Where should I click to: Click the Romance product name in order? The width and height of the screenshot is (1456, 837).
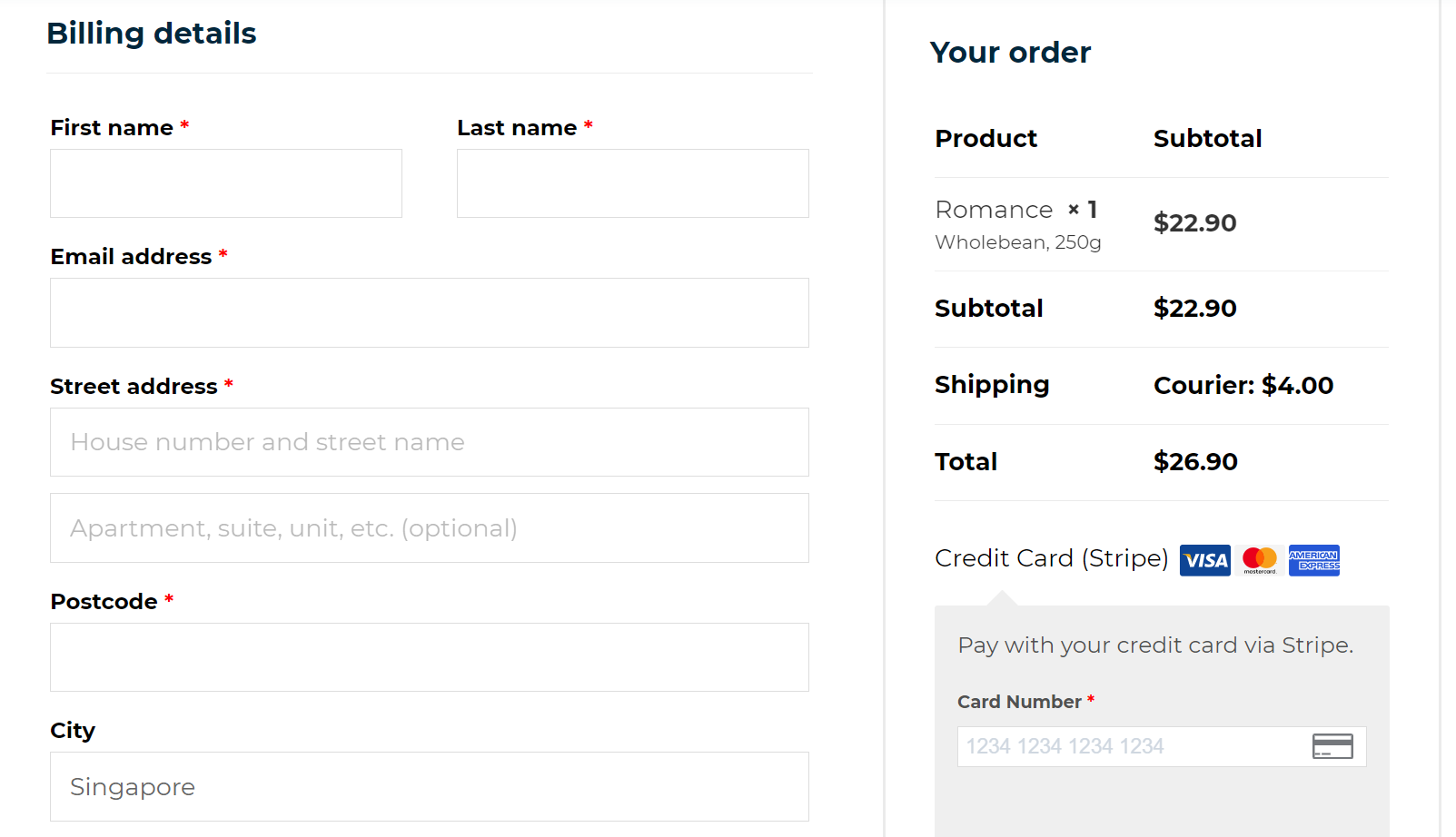tap(994, 210)
